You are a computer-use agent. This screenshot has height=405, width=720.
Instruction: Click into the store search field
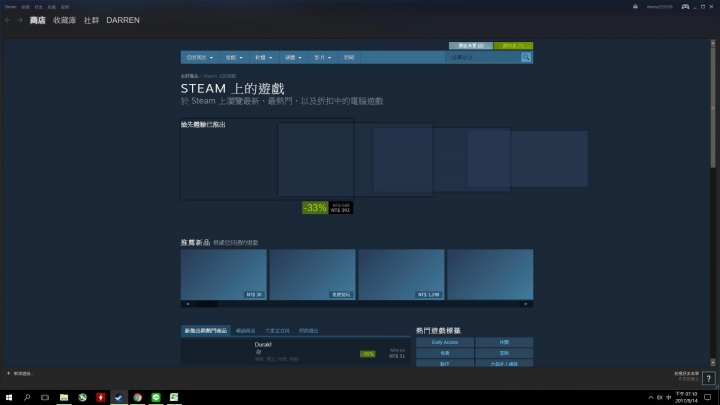483,57
